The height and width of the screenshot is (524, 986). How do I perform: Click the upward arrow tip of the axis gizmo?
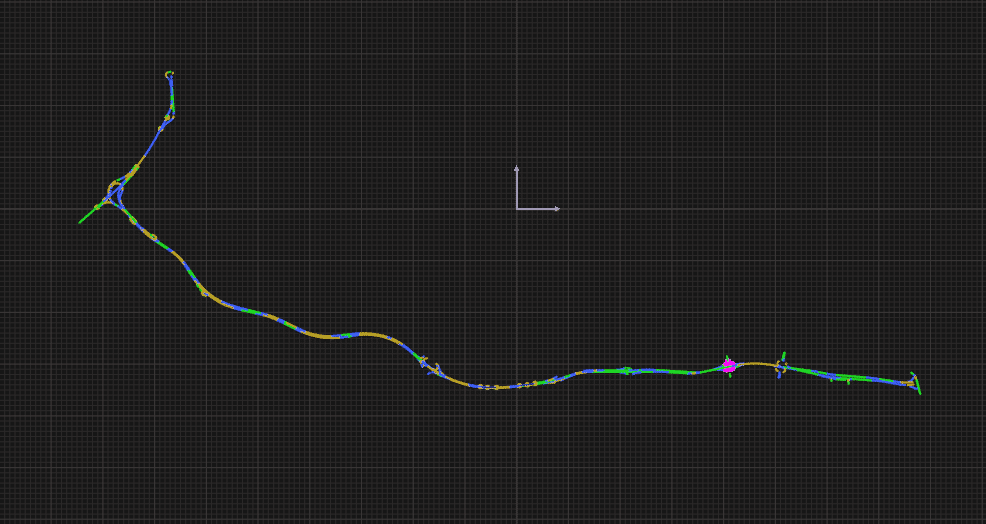[517, 167]
